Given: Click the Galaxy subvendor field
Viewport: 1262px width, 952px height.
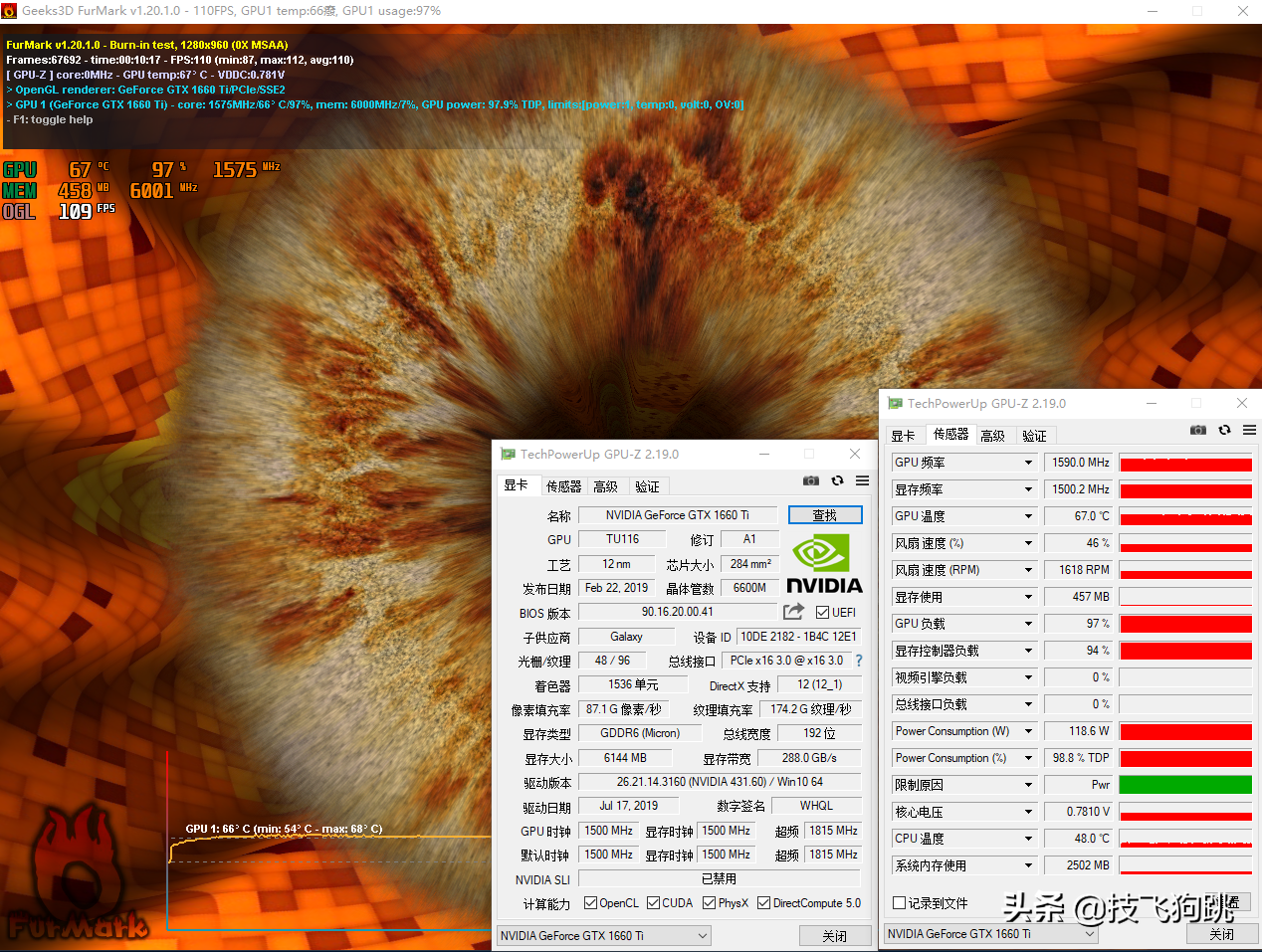Looking at the screenshot, I should click(626, 637).
